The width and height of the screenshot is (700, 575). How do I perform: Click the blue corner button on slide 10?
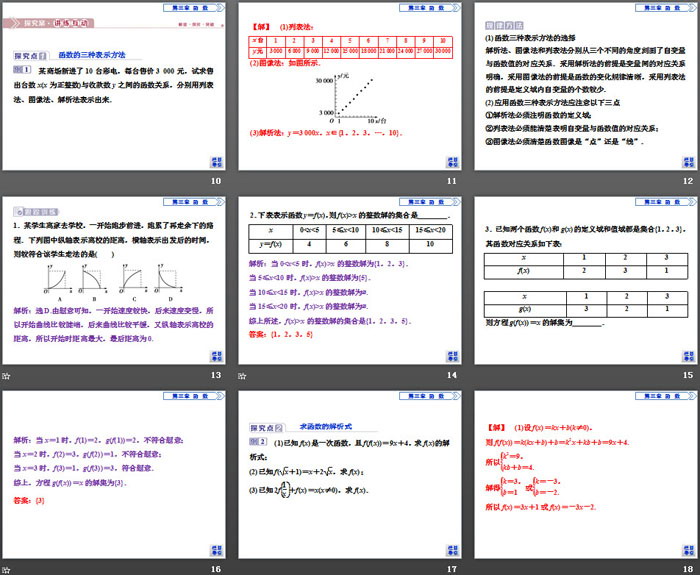click(x=215, y=160)
